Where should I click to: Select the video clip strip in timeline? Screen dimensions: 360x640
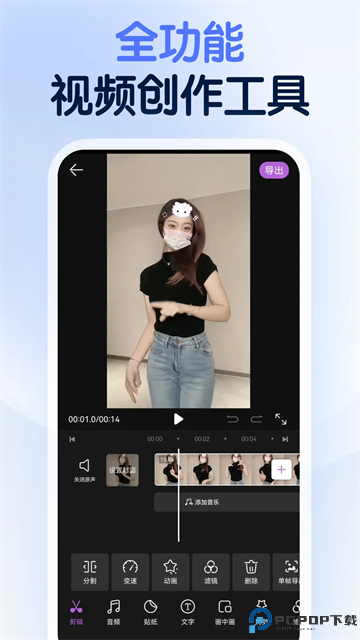click(x=227, y=469)
